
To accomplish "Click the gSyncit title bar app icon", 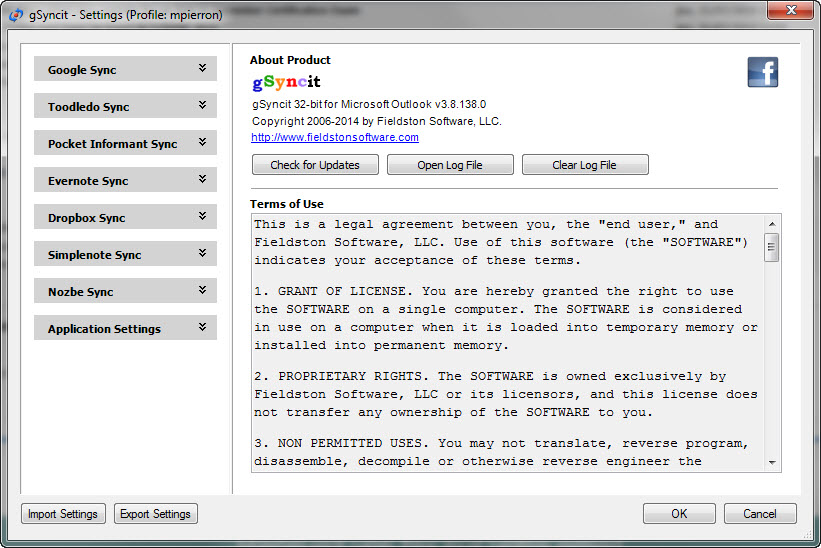I will pyautogui.click(x=16, y=15).
